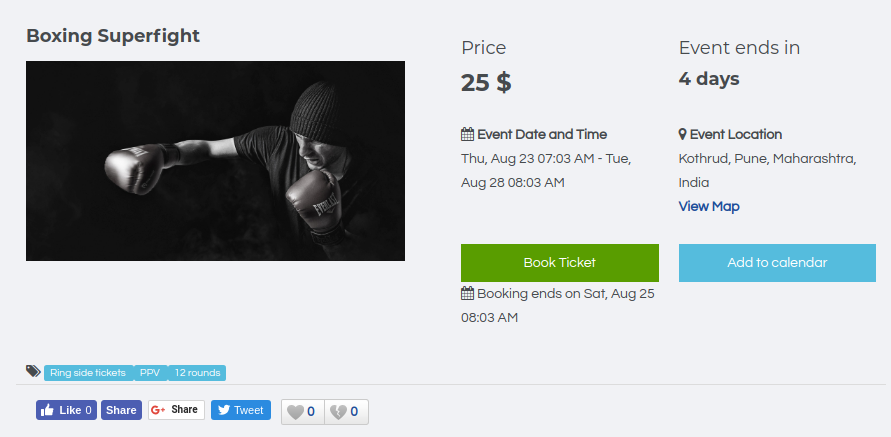The image size is (891, 437).
Task: Click the map pin icon near Event Location
Action: coord(683,134)
